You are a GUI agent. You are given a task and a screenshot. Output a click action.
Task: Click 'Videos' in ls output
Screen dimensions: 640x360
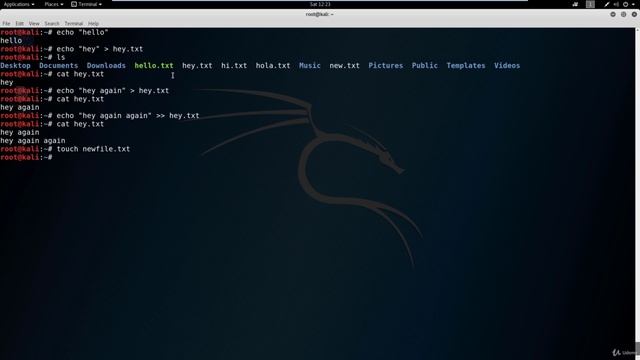click(507, 66)
